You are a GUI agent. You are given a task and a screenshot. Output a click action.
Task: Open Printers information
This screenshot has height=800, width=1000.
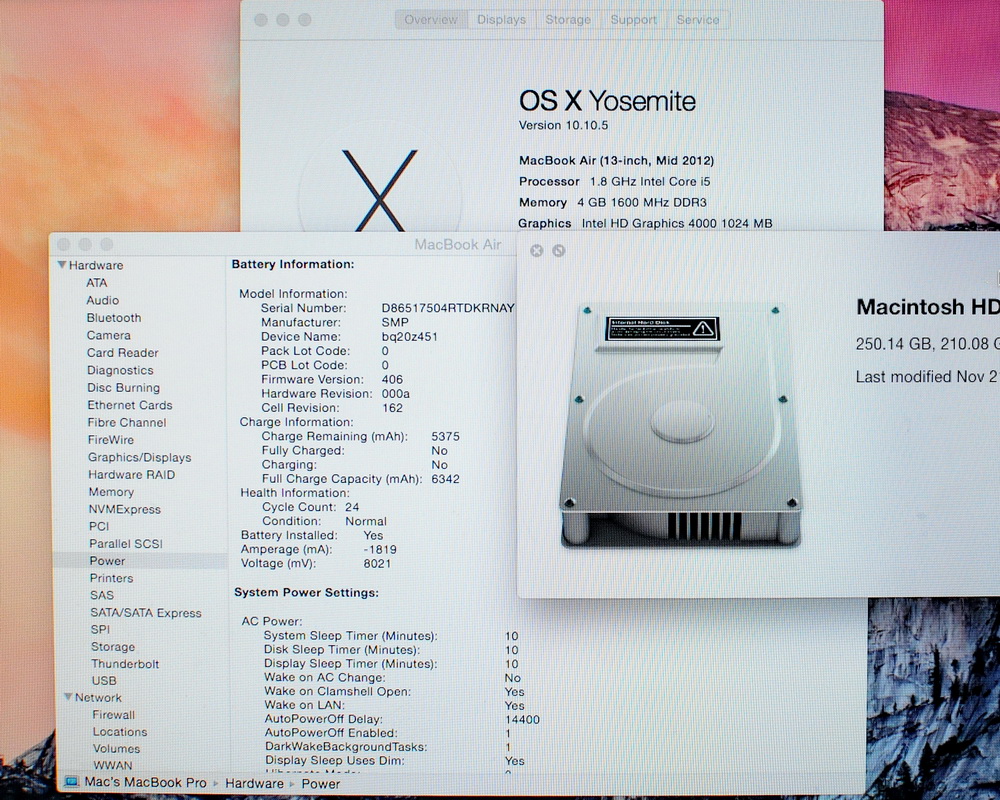pos(112,578)
